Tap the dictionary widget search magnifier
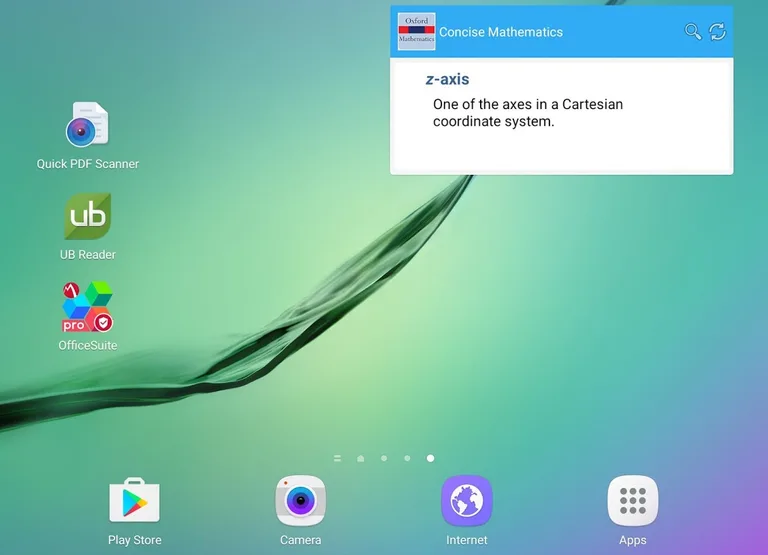 pos(692,32)
